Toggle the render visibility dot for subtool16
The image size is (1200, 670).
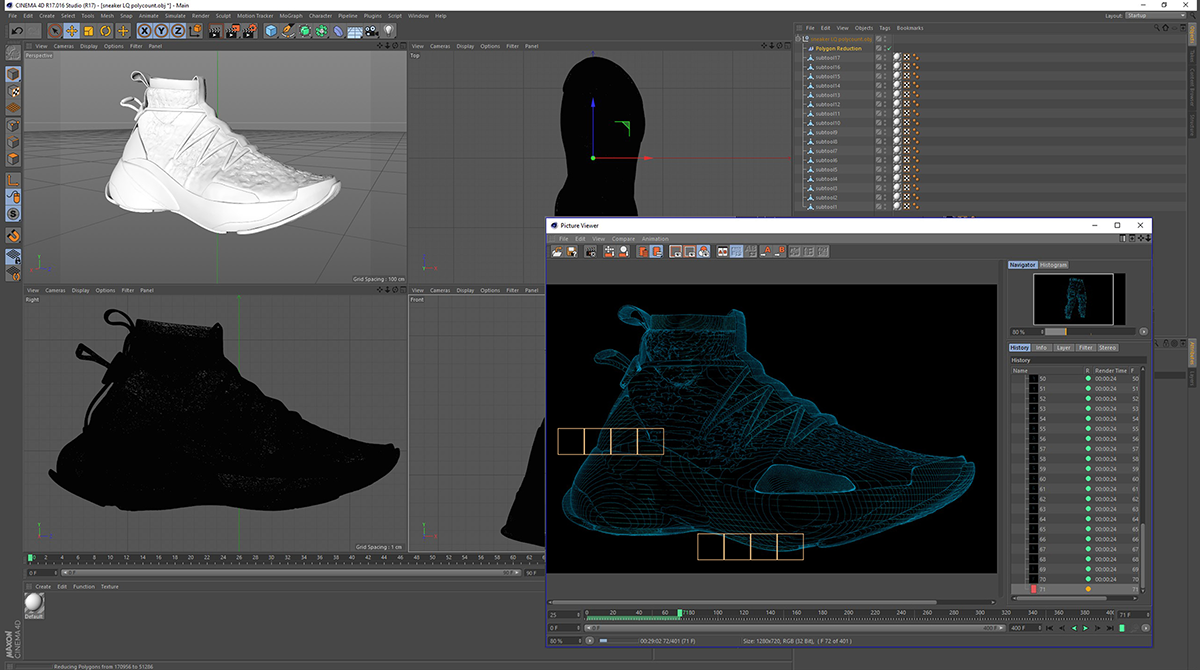(x=885, y=69)
